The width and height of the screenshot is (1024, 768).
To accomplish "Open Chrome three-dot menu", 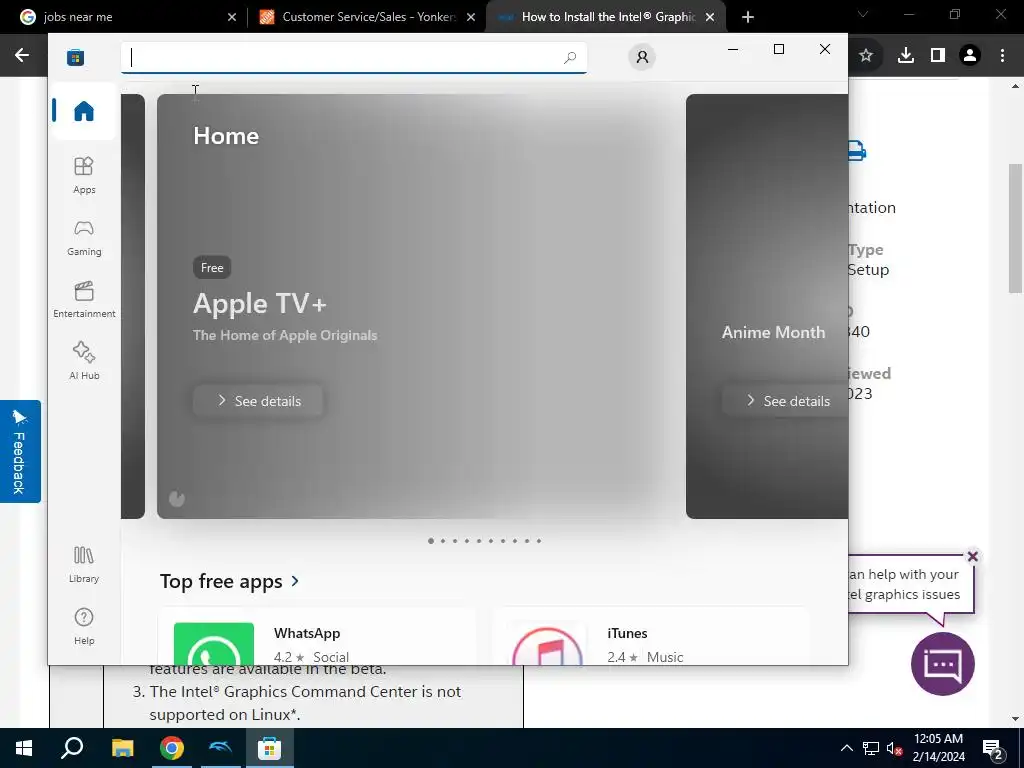I will click(x=1002, y=56).
